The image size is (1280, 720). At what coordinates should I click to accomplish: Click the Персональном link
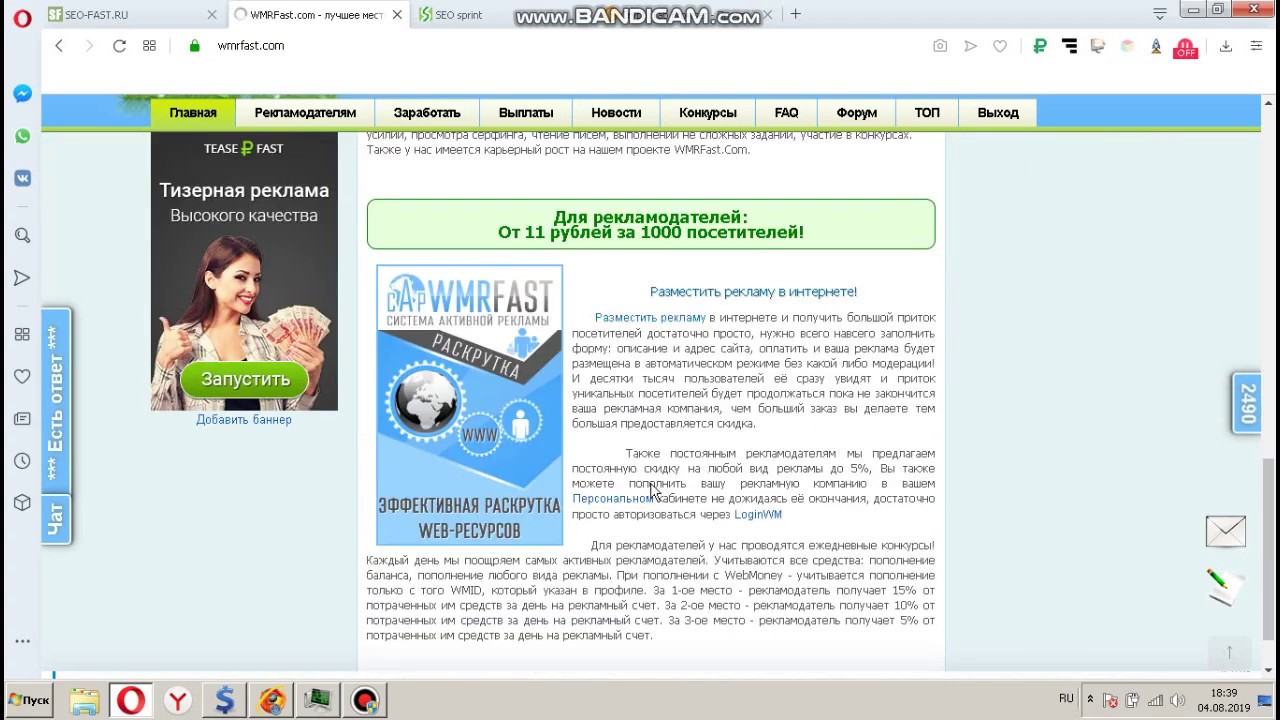pyautogui.click(x=611, y=499)
